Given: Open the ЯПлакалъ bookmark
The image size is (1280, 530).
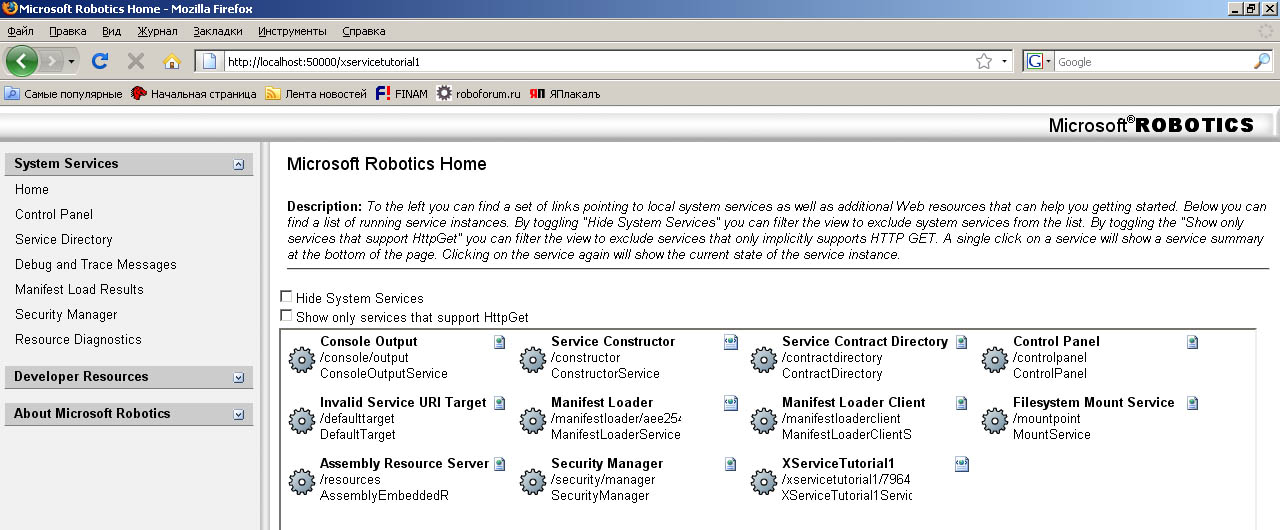Looking at the screenshot, I should click(565, 94).
